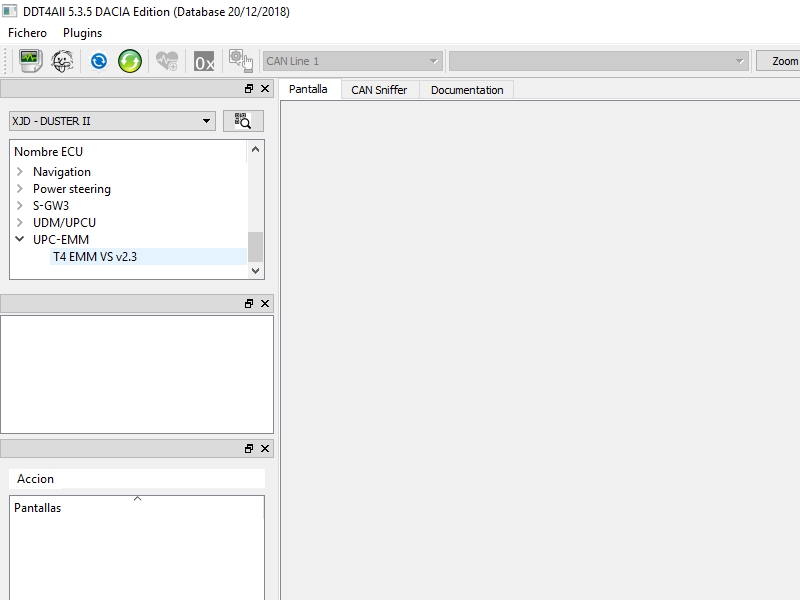Close the middle empty panel
800x600 pixels.
tap(265, 304)
